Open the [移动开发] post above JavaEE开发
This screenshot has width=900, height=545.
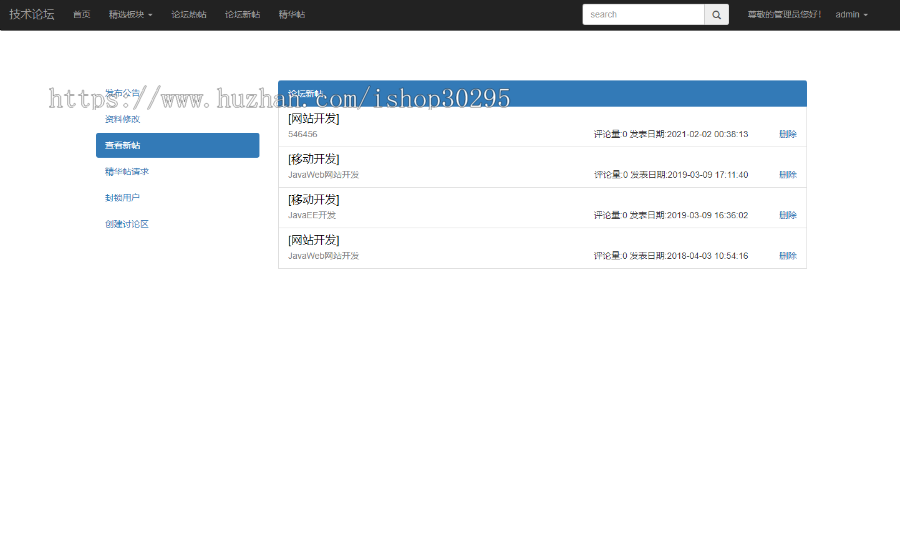(x=313, y=200)
